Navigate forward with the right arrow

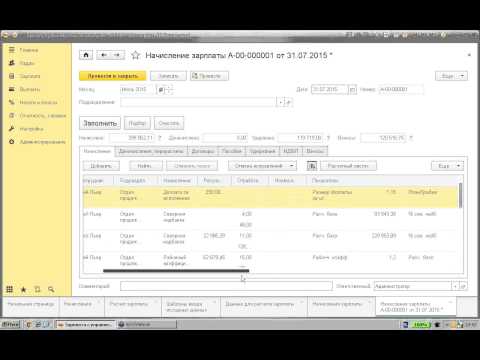[x=118, y=55]
